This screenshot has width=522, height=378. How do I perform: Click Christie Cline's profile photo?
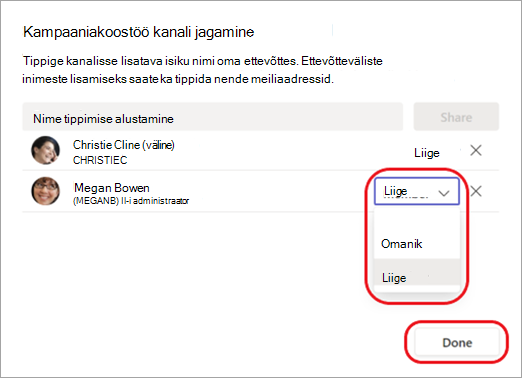point(46,150)
